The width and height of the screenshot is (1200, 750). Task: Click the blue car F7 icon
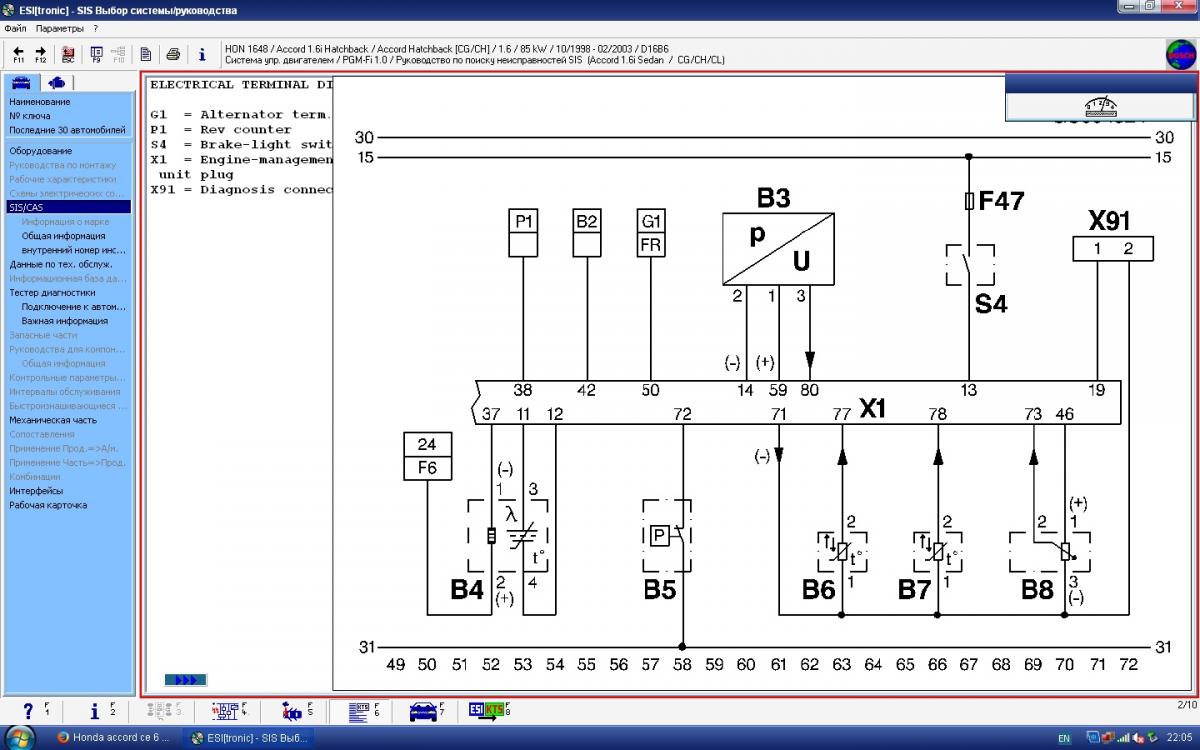click(x=423, y=711)
